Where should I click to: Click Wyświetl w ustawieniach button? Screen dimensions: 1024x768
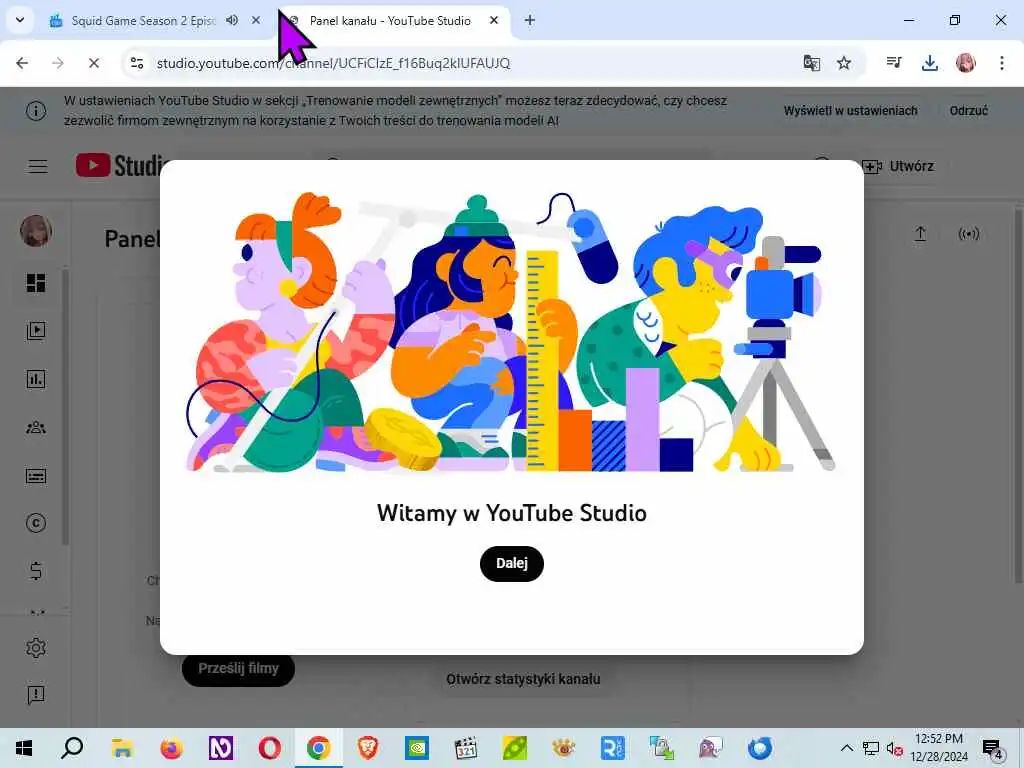click(850, 110)
